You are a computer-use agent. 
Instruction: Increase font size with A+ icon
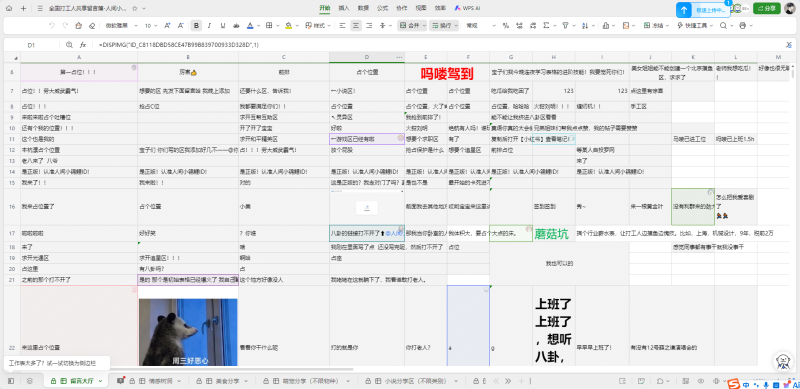coord(167,26)
